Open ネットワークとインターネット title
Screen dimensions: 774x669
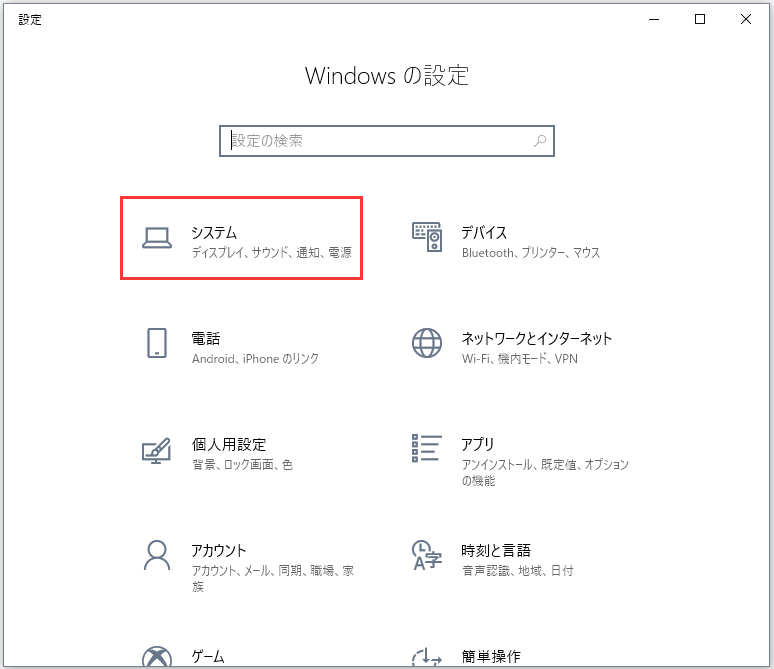coord(537,339)
